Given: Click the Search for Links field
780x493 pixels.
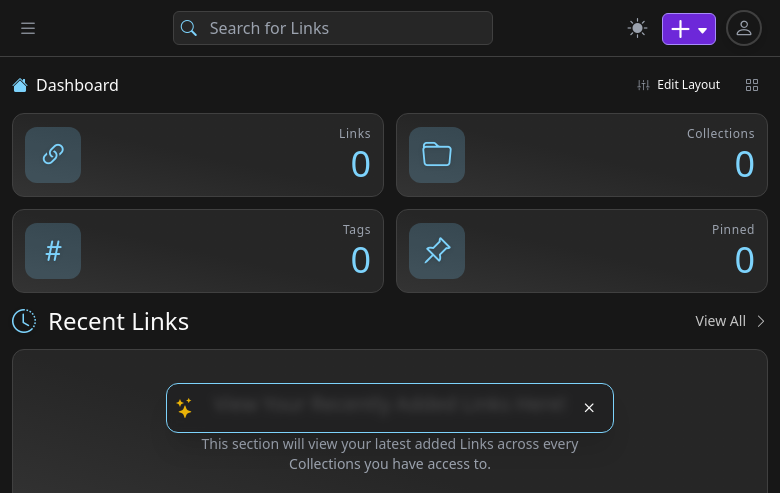Looking at the screenshot, I should coord(333,28).
